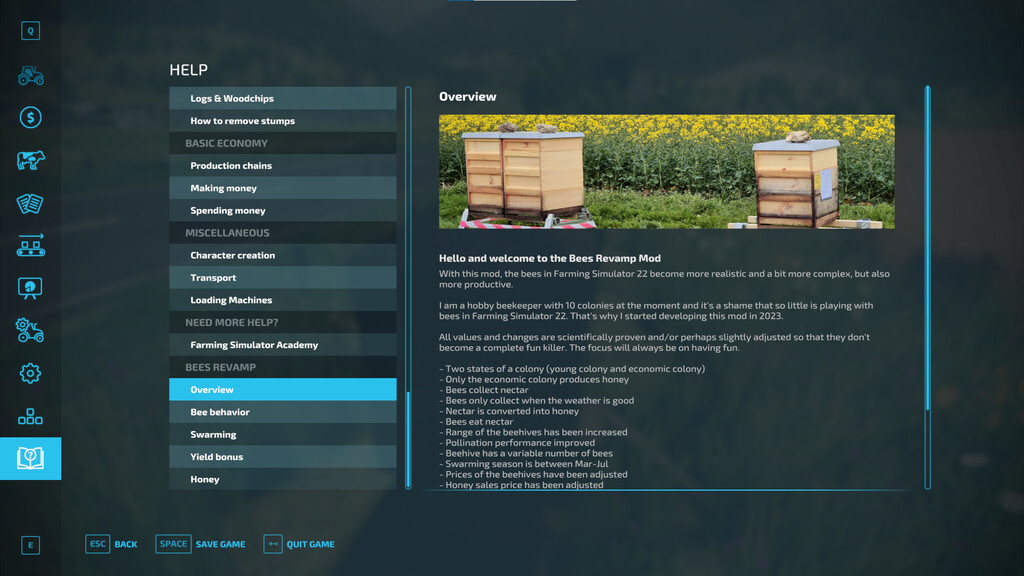Select the highlighted help book icon
This screenshot has width=1024, height=576.
point(30,458)
